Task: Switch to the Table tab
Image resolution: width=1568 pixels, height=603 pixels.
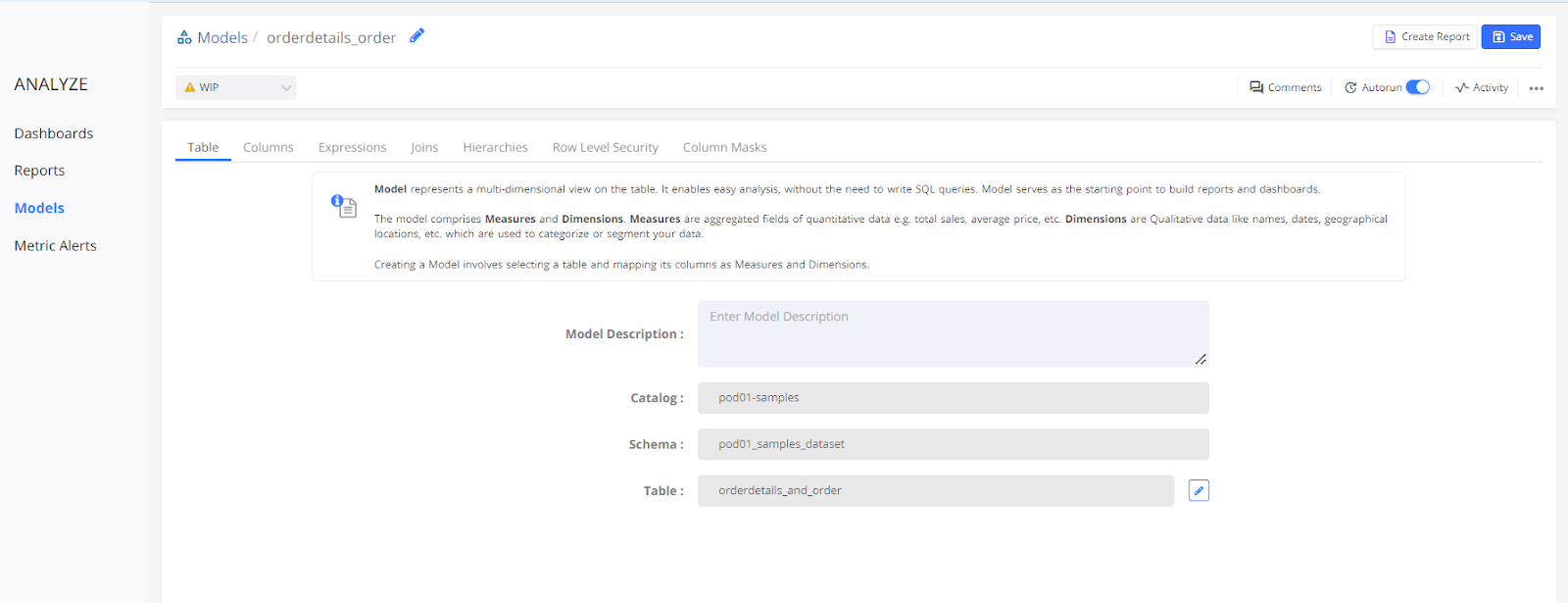Action: [203, 148]
